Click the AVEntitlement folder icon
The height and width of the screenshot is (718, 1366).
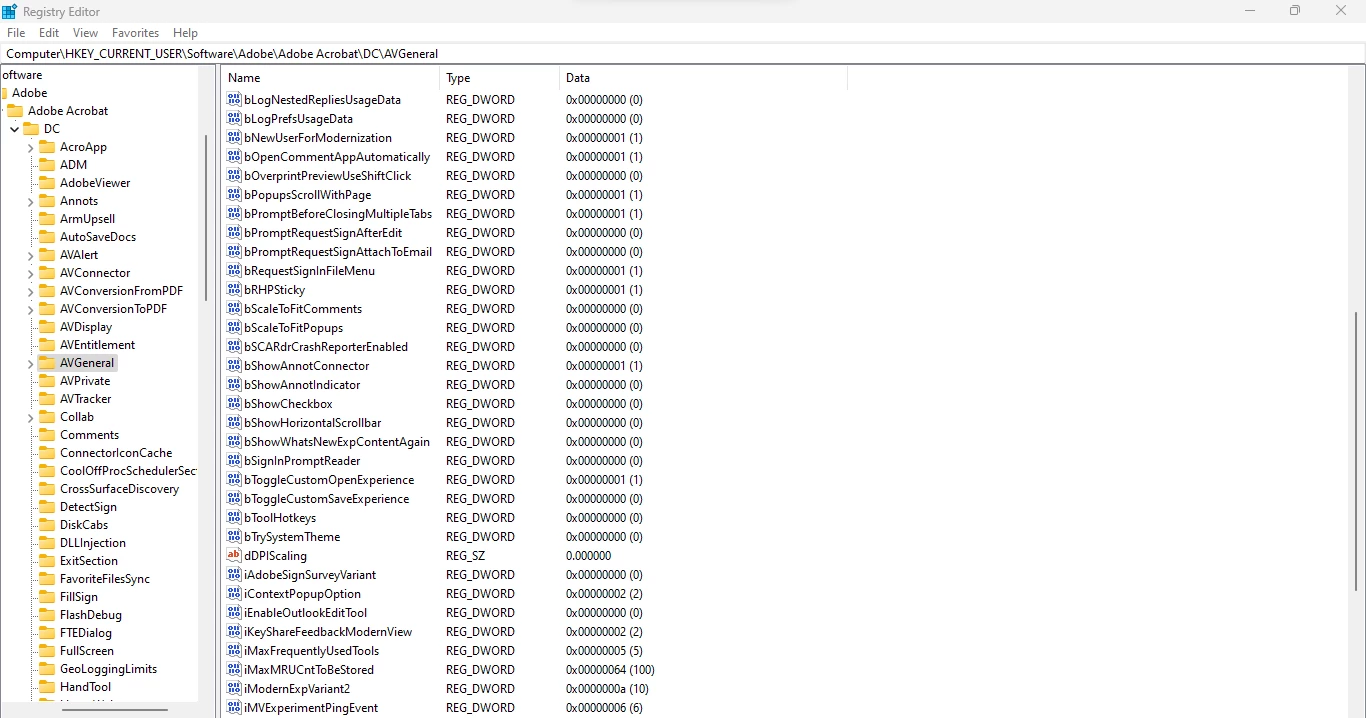coord(47,345)
